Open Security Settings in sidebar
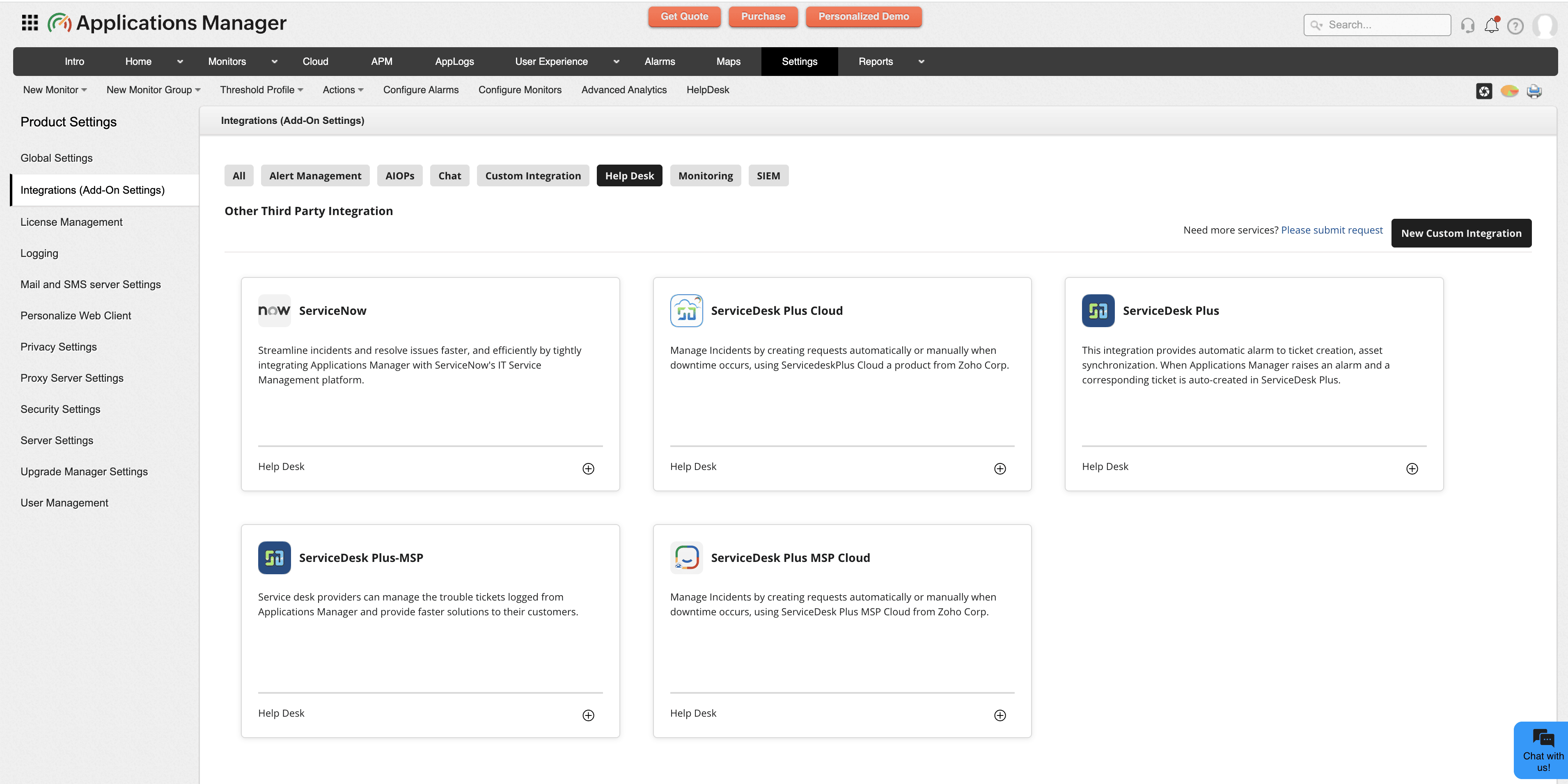Screen dimensions: 1568x784 pyautogui.click(x=60, y=409)
